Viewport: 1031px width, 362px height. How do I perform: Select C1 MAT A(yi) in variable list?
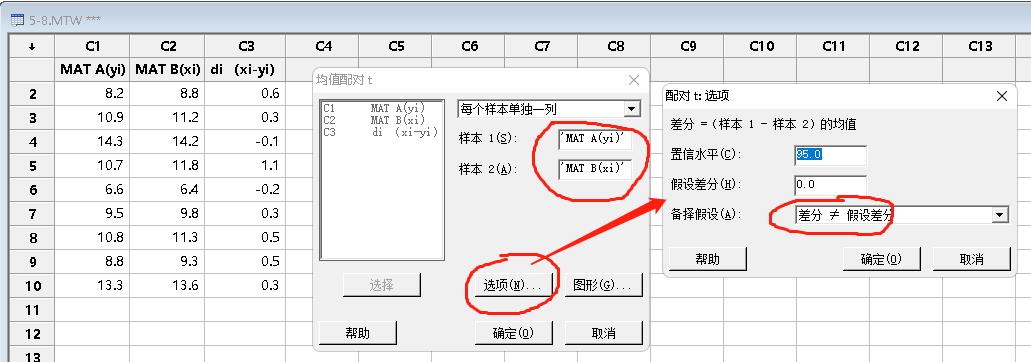pos(374,107)
